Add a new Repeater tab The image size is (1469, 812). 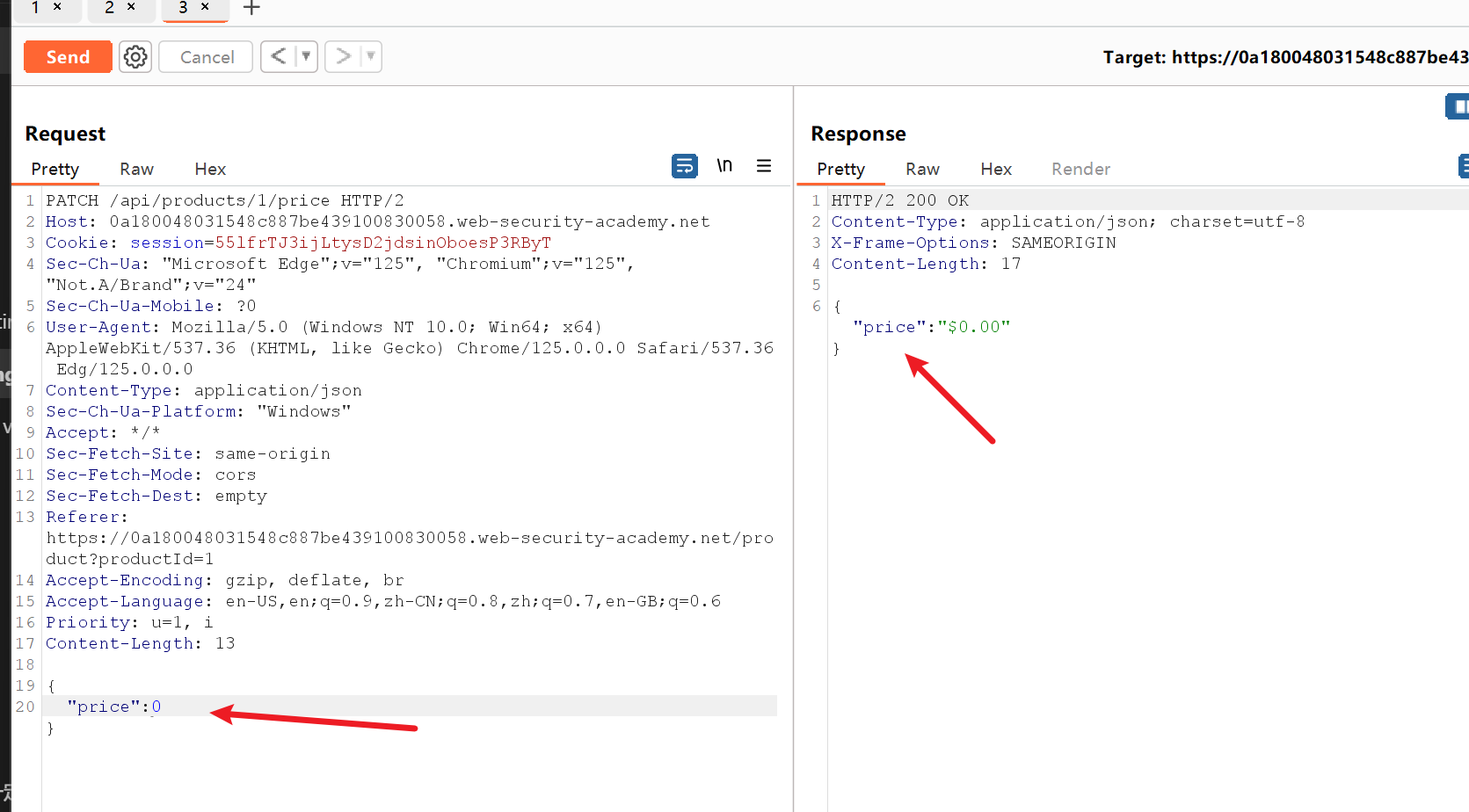point(251,8)
